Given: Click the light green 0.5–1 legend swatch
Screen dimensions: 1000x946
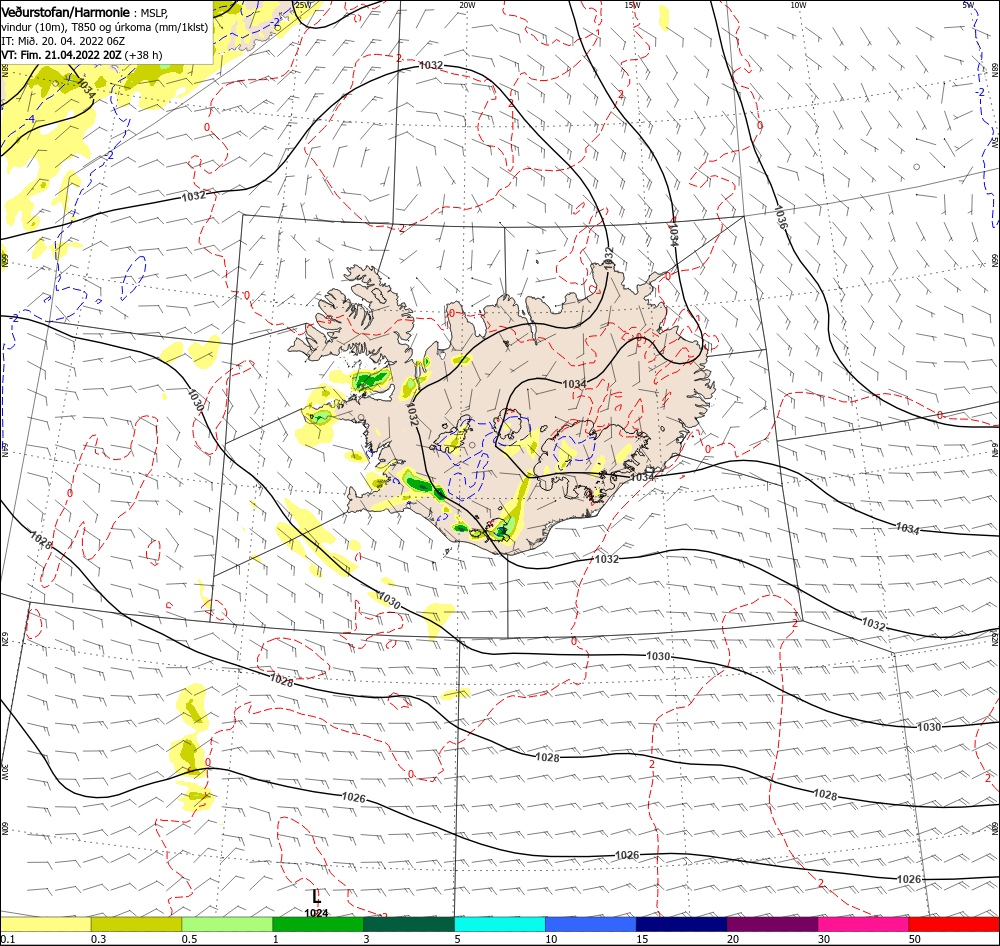Looking at the screenshot, I should (227, 924).
